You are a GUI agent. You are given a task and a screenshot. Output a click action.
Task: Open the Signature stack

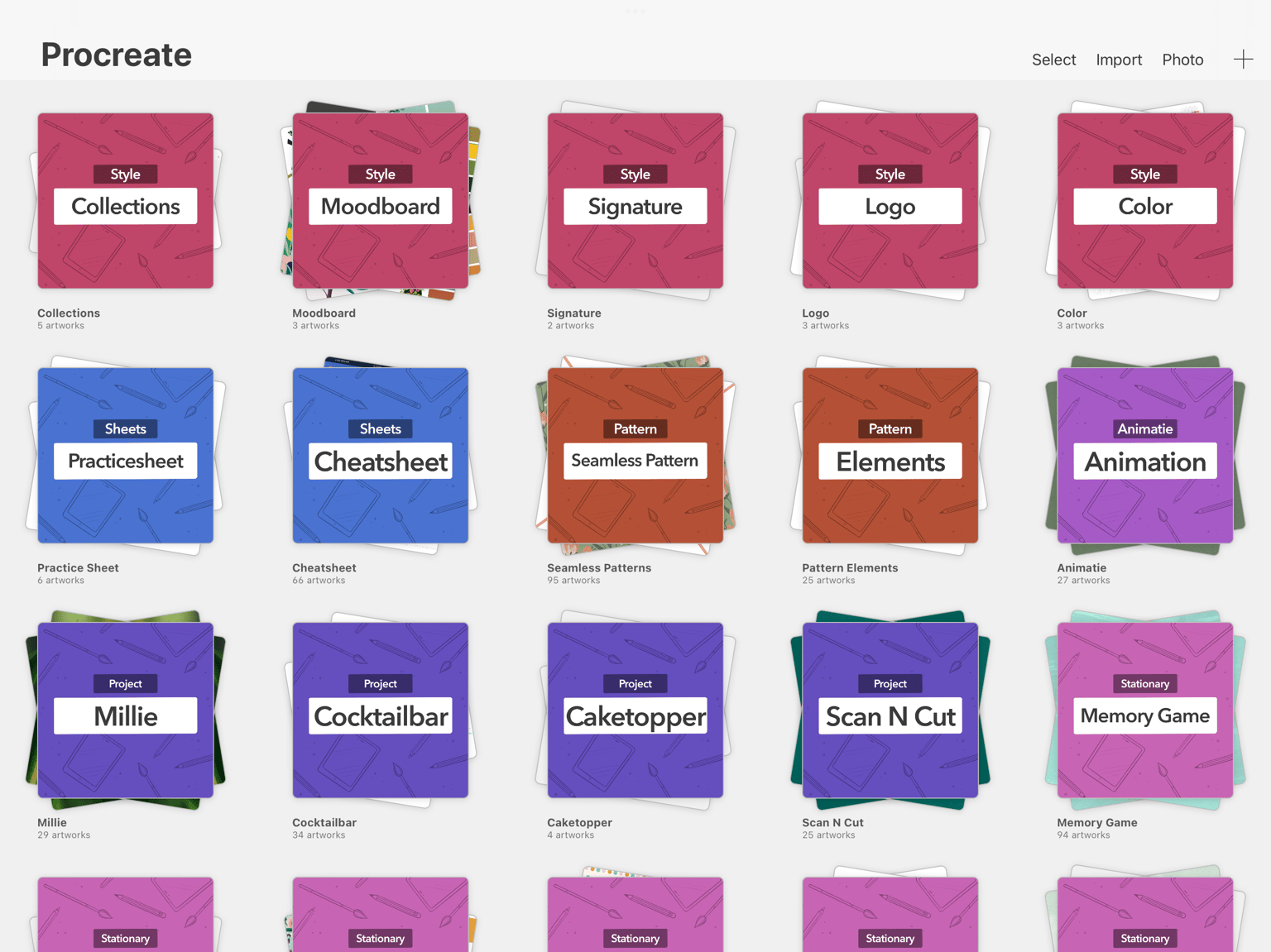(635, 201)
